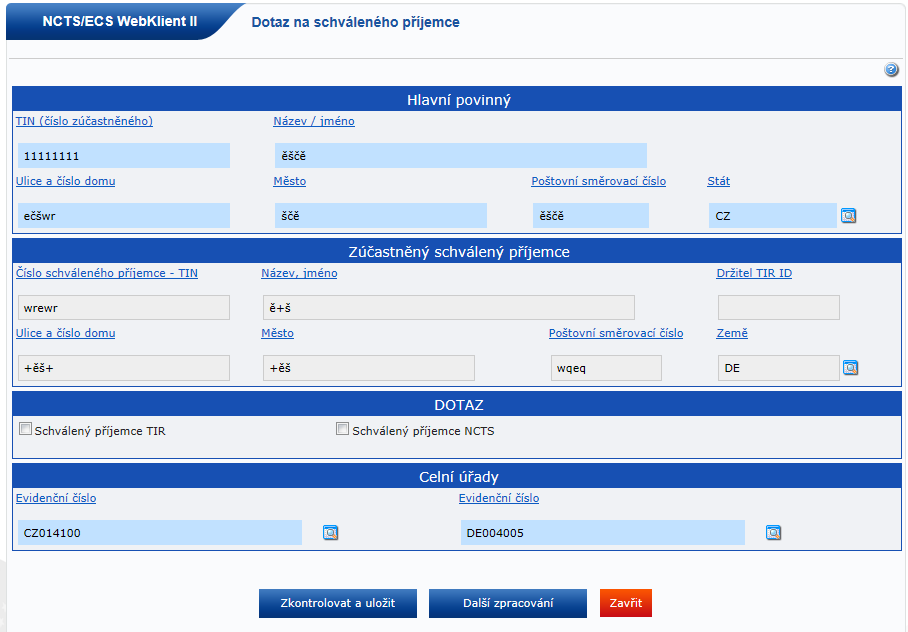Check the Schválený příjemce NCTS box
908x632 pixels.
[343, 429]
